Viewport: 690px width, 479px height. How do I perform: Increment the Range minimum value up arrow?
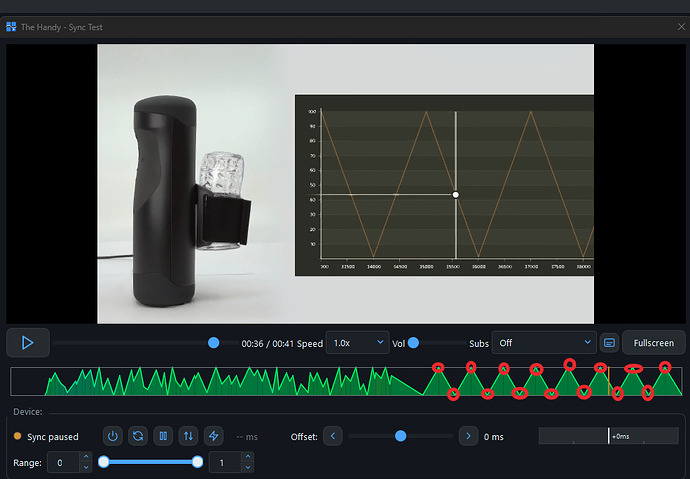(x=86, y=457)
